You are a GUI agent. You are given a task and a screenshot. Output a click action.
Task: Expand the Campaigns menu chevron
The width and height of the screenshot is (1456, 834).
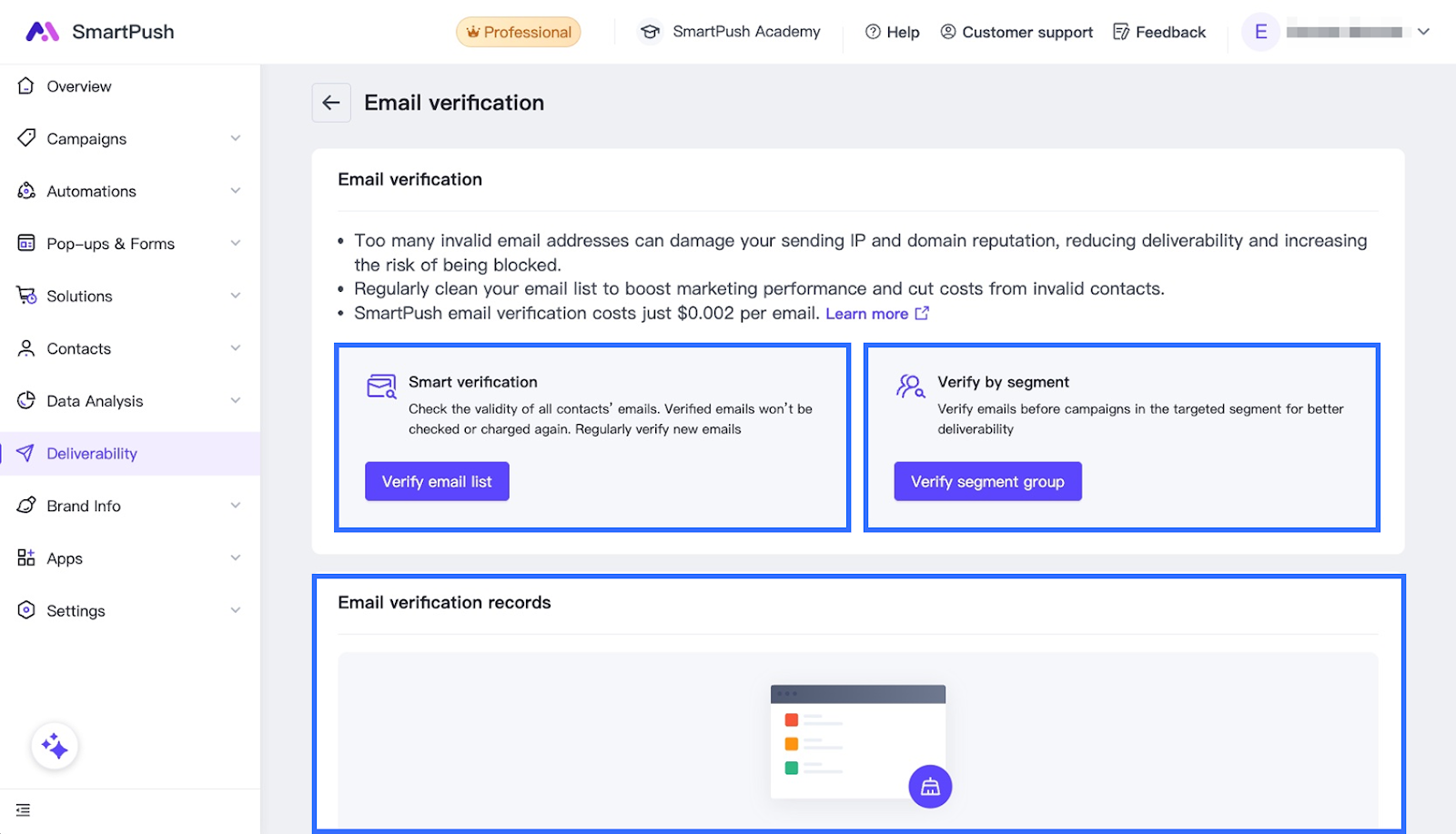click(x=236, y=138)
